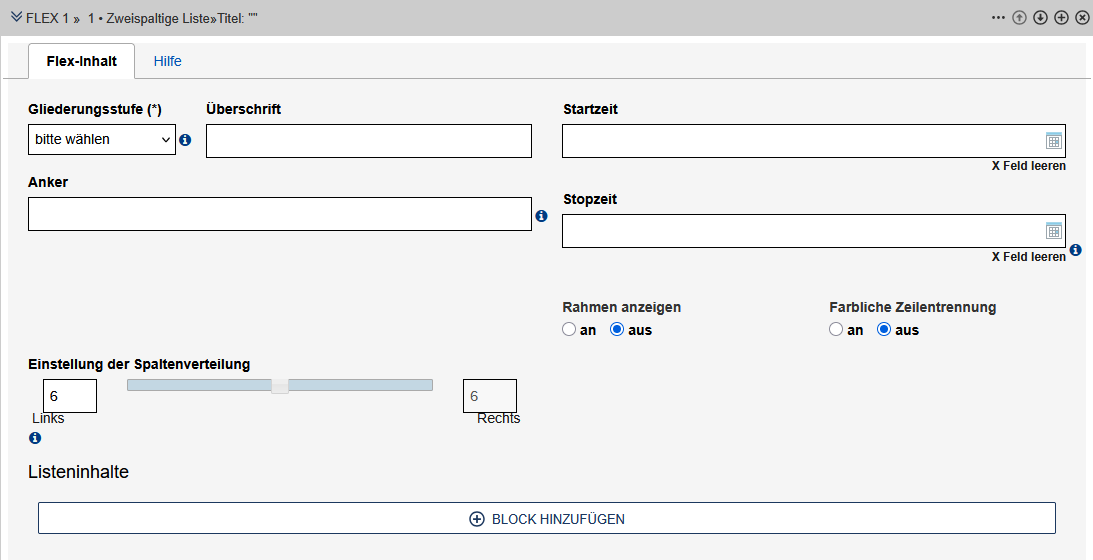Open Gliederungsstufe 'bitte wählen' dropdown
Viewport: 1093px width, 560px height.
pyautogui.click(x=102, y=140)
